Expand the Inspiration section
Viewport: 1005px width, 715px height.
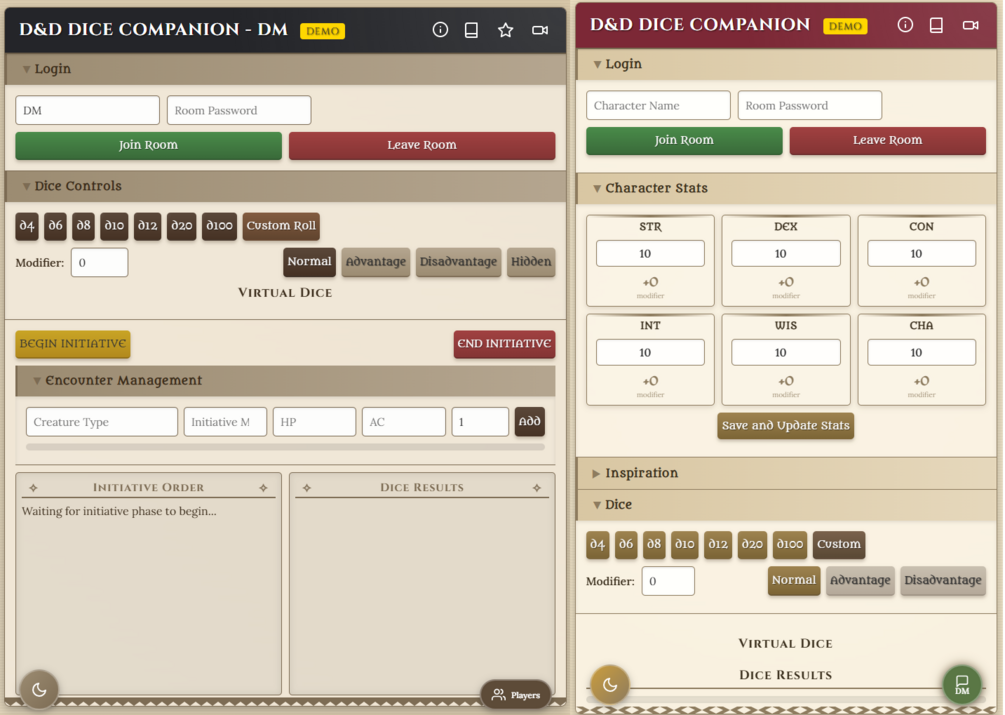click(x=786, y=473)
